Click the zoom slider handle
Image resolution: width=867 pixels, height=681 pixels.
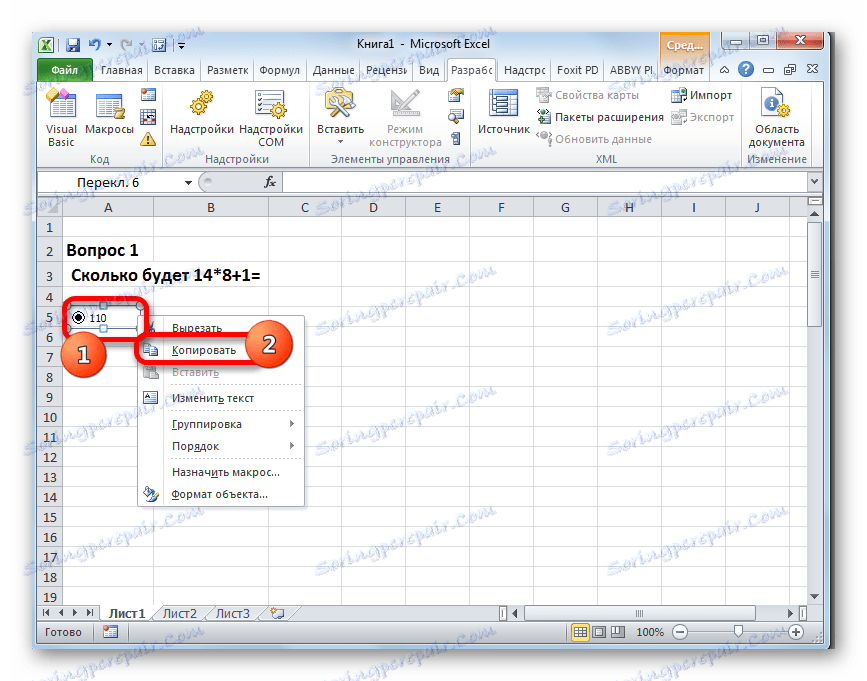738,631
